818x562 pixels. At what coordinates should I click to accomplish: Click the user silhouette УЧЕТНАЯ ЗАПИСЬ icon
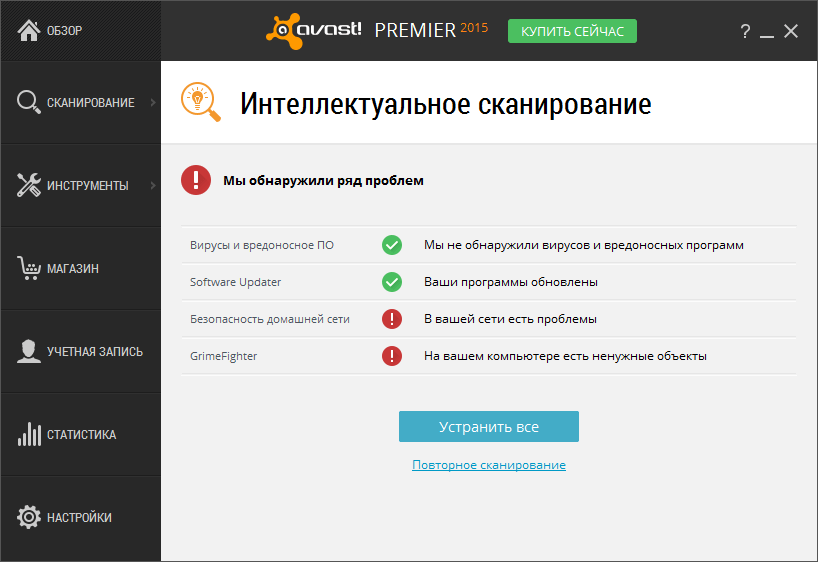(x=28, y=351)
